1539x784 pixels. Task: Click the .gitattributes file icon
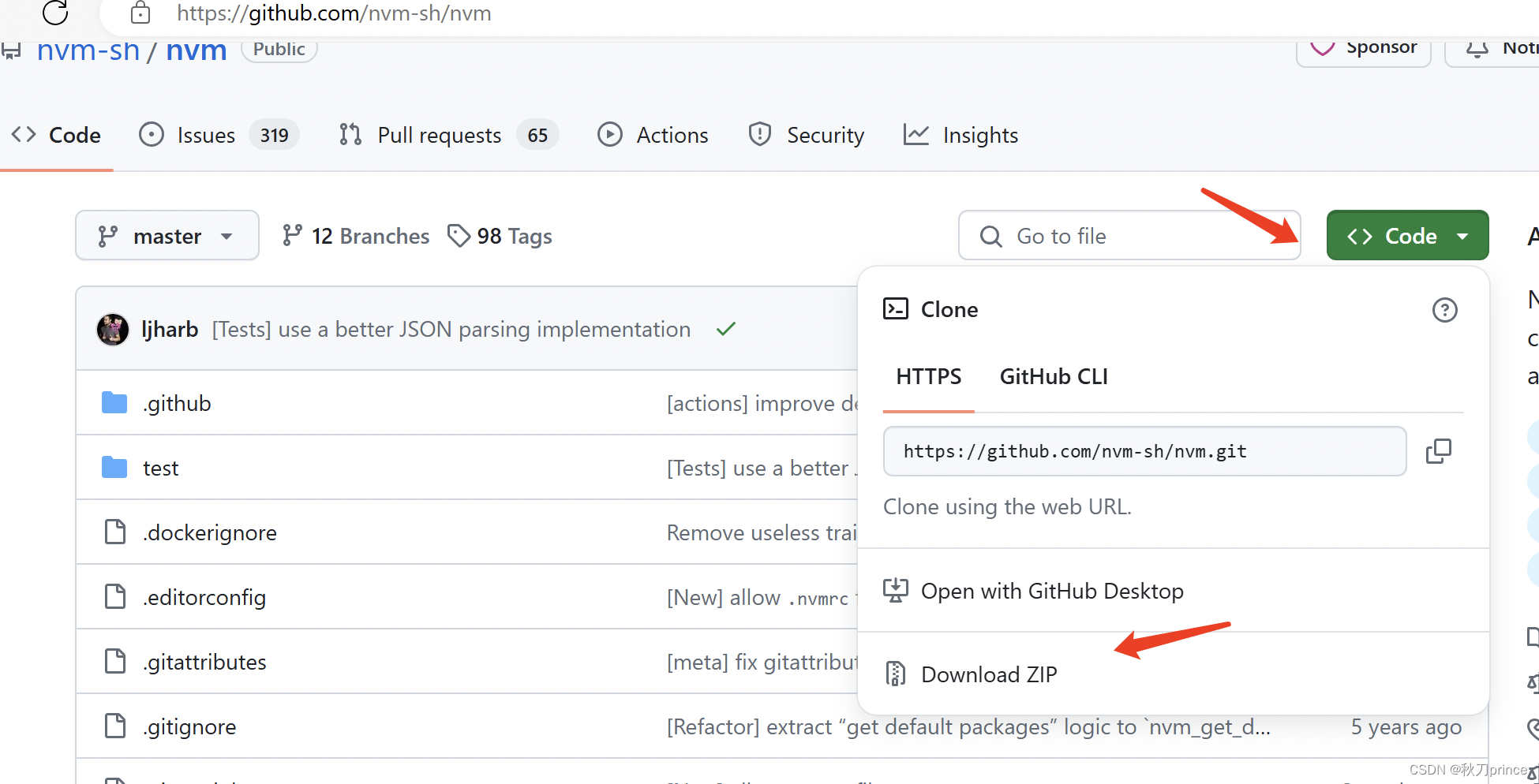pos(115,661)
